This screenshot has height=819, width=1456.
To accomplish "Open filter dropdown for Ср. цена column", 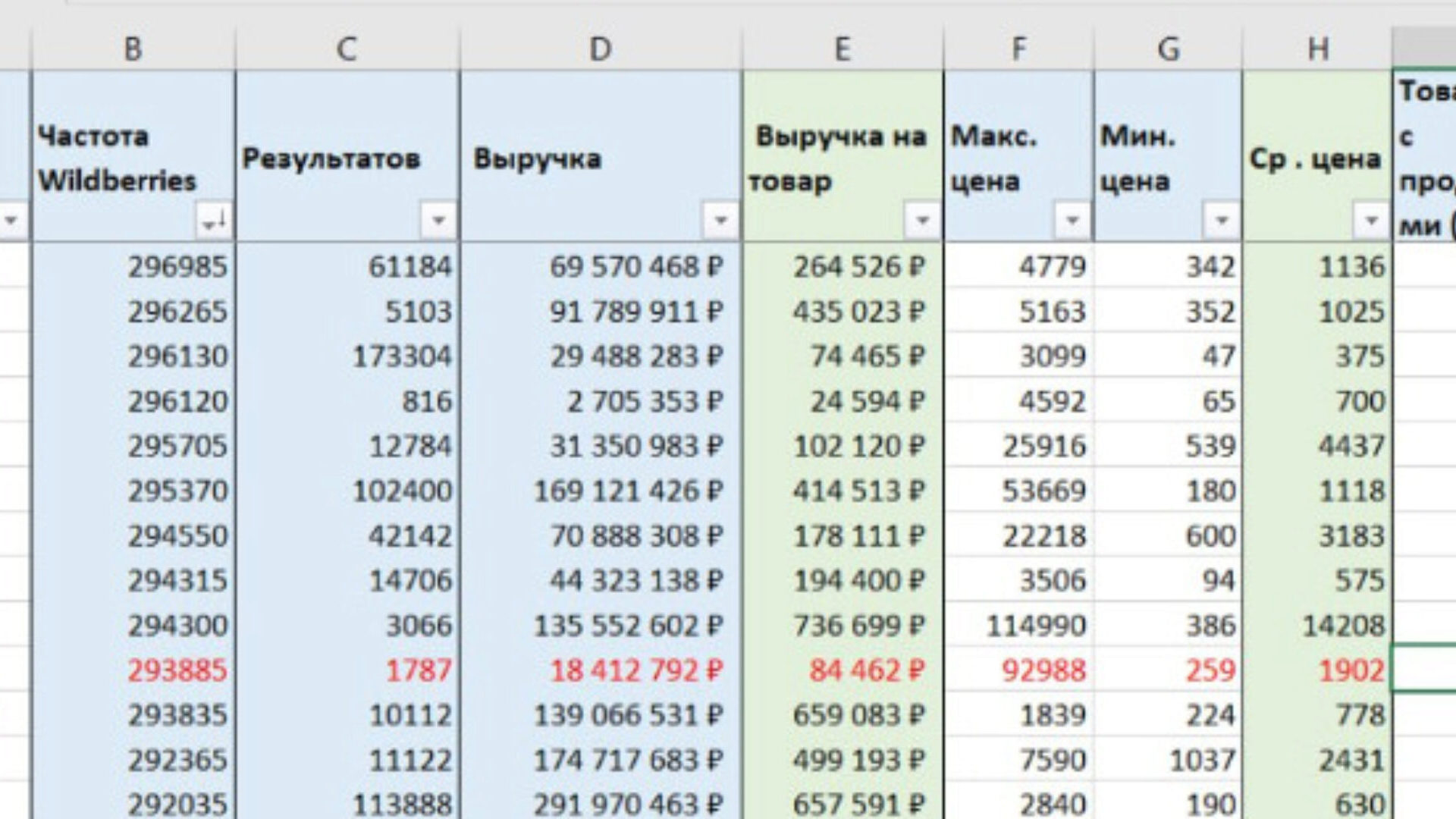I will (x=1370, y=221).
